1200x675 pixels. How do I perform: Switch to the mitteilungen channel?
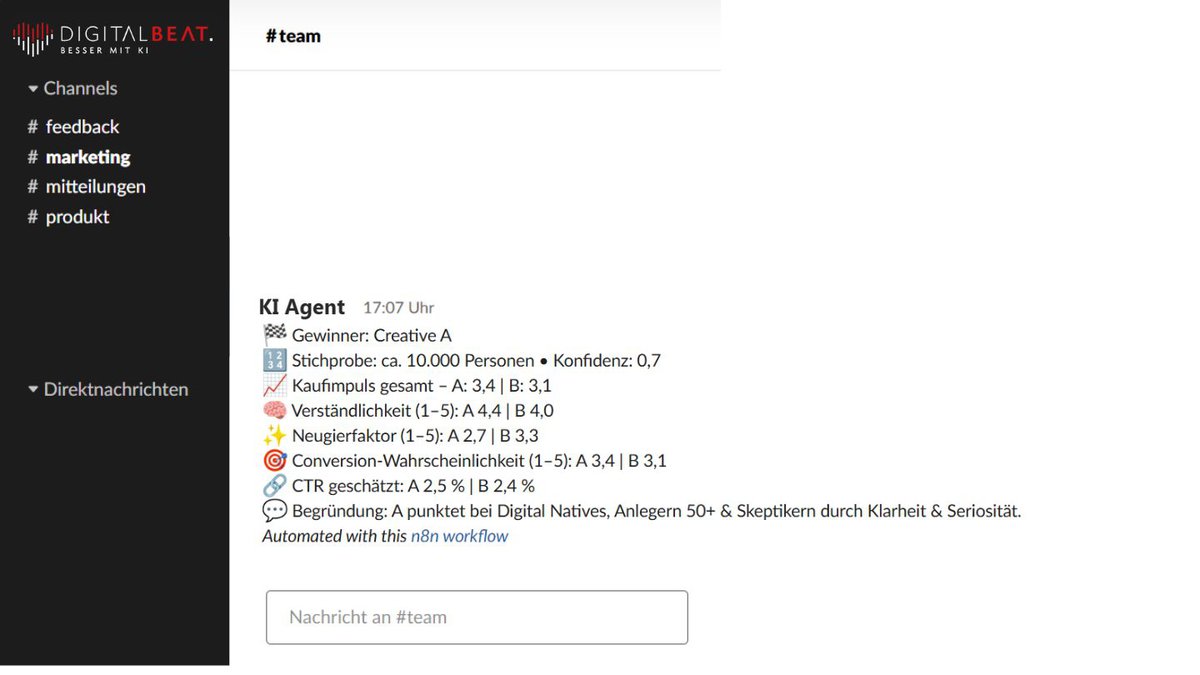tap(94, 187)
